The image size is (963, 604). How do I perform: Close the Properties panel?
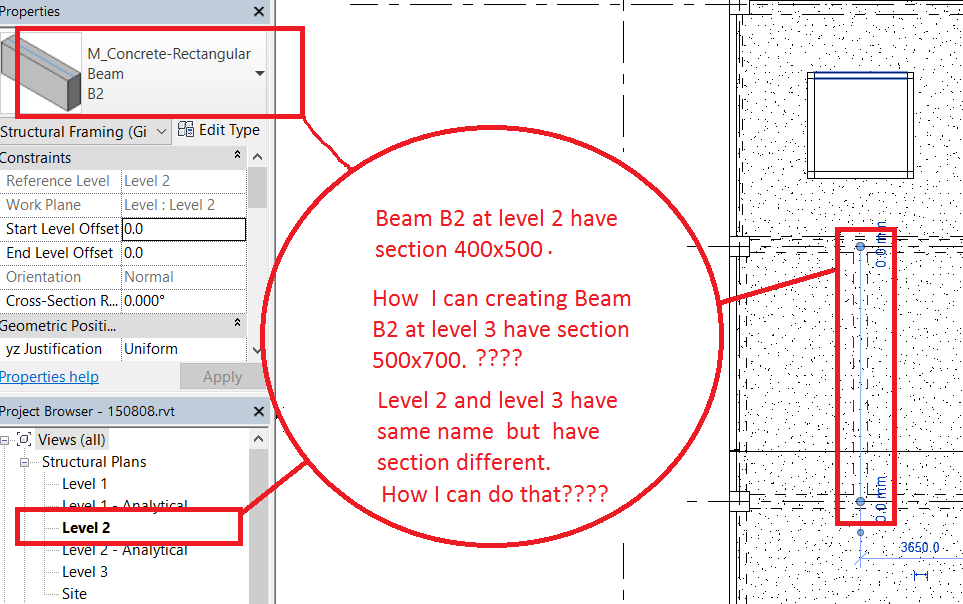click(x=259, y=12)
